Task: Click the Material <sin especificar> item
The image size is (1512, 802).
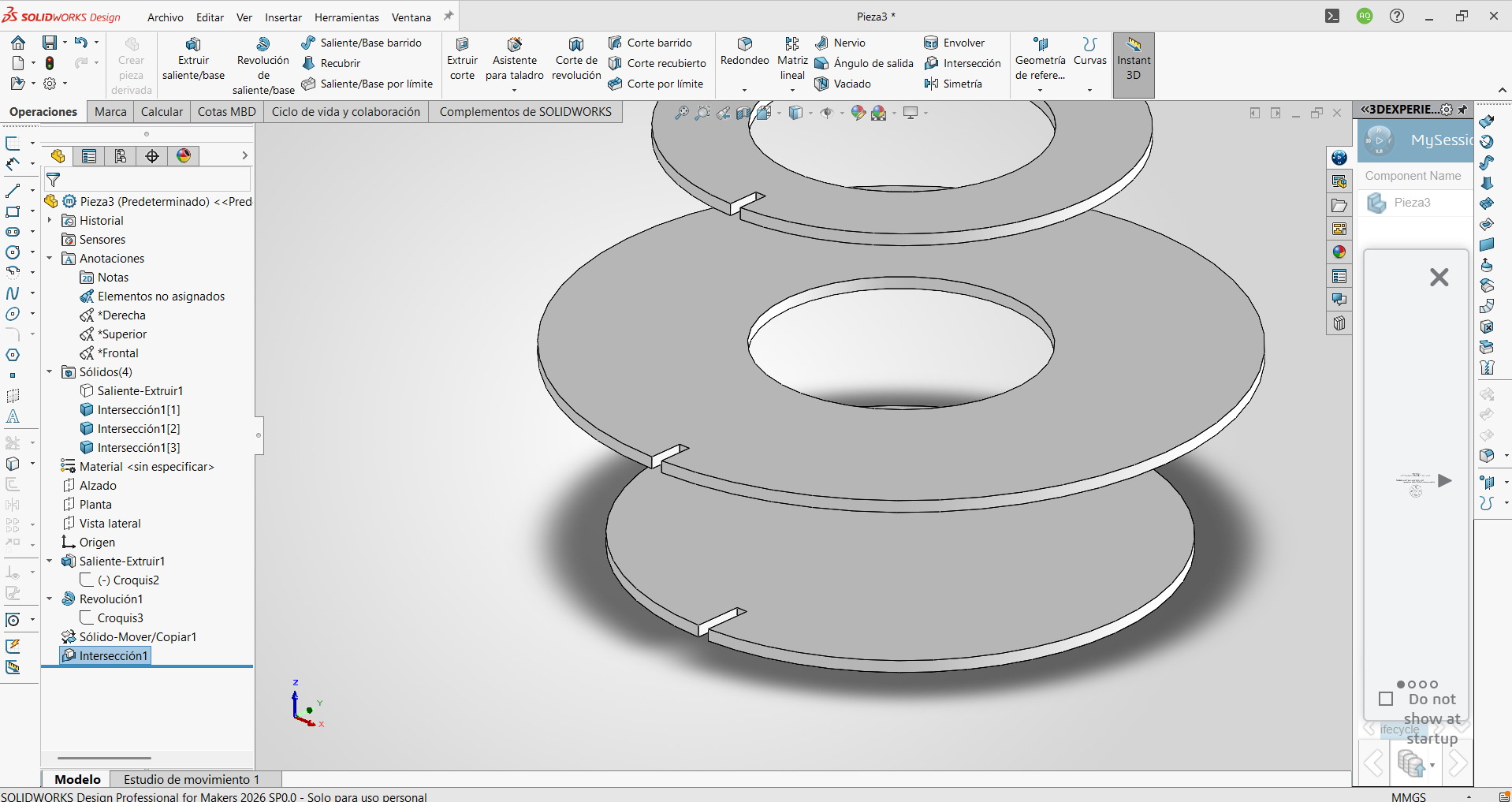Action: pos(138,467)
